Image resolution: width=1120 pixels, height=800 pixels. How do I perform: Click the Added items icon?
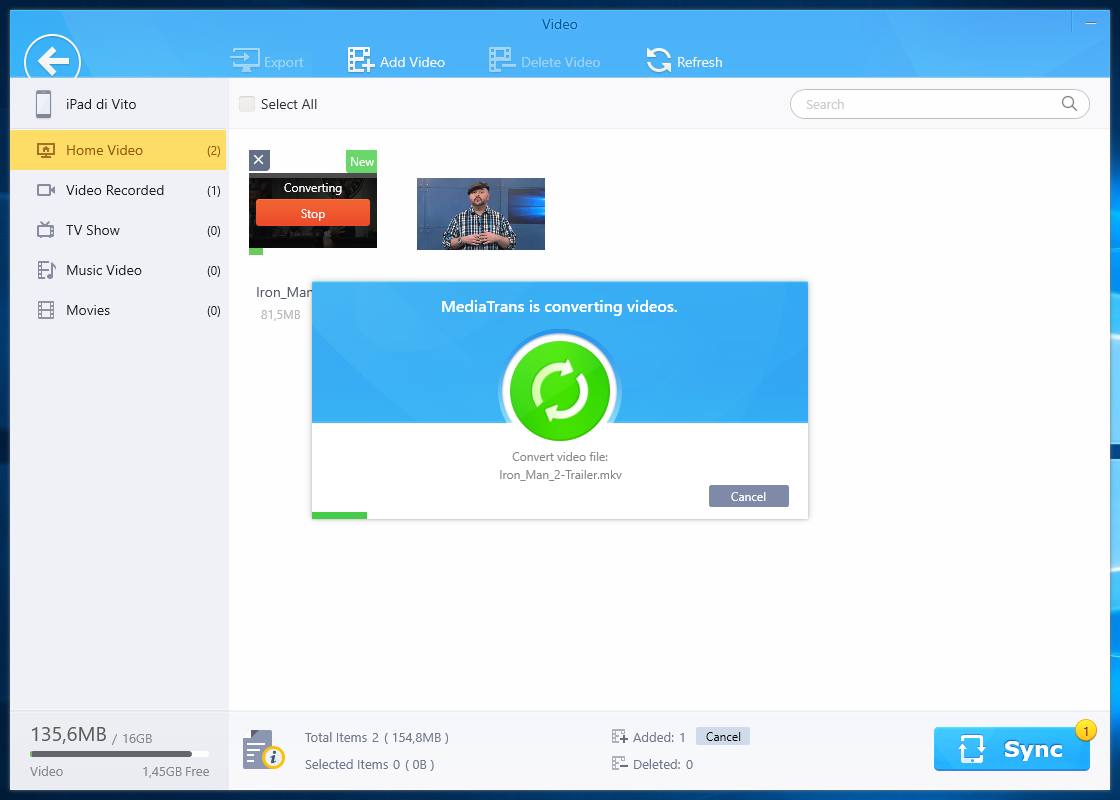pyautogui.click(x=619, y=736)
